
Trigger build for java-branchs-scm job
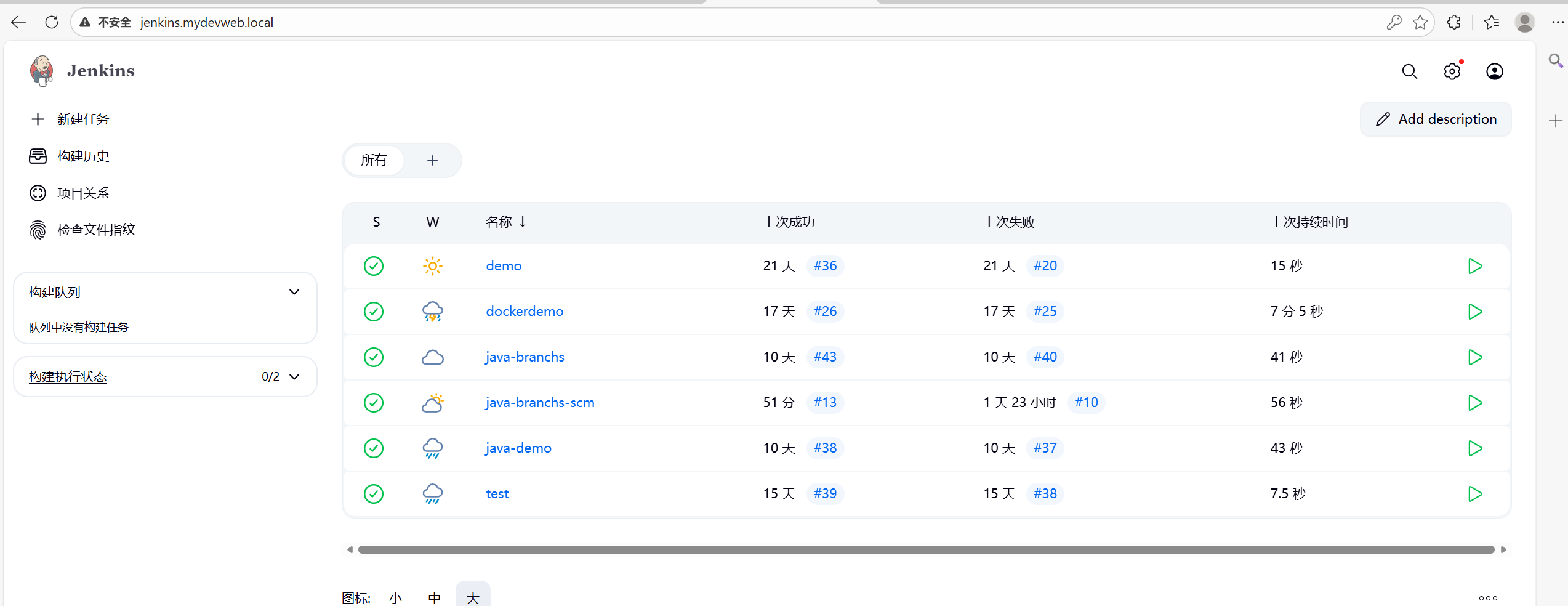[1474, 403]
